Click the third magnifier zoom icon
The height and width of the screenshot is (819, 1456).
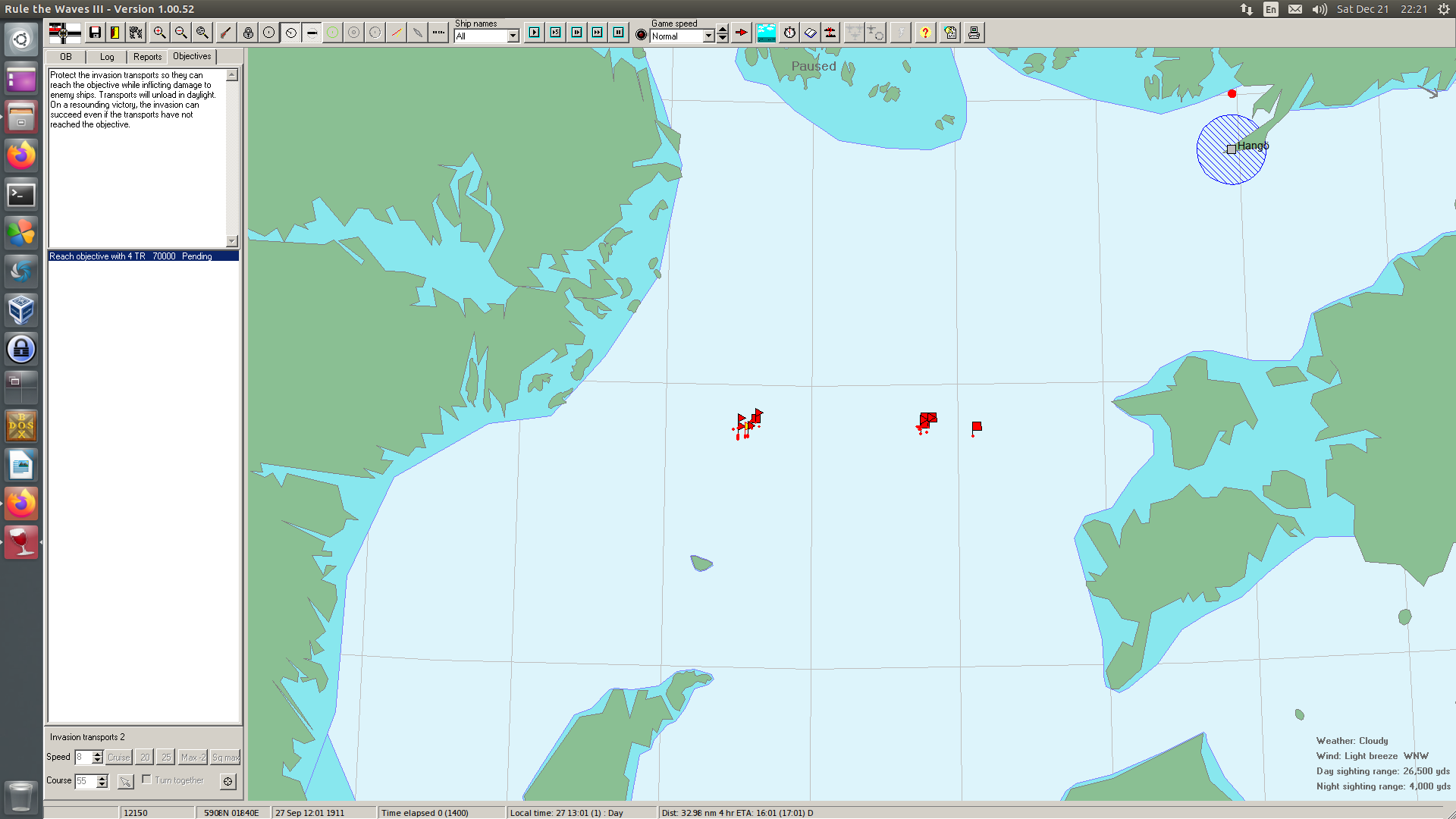pyautogui.click(x=202, y=33)
